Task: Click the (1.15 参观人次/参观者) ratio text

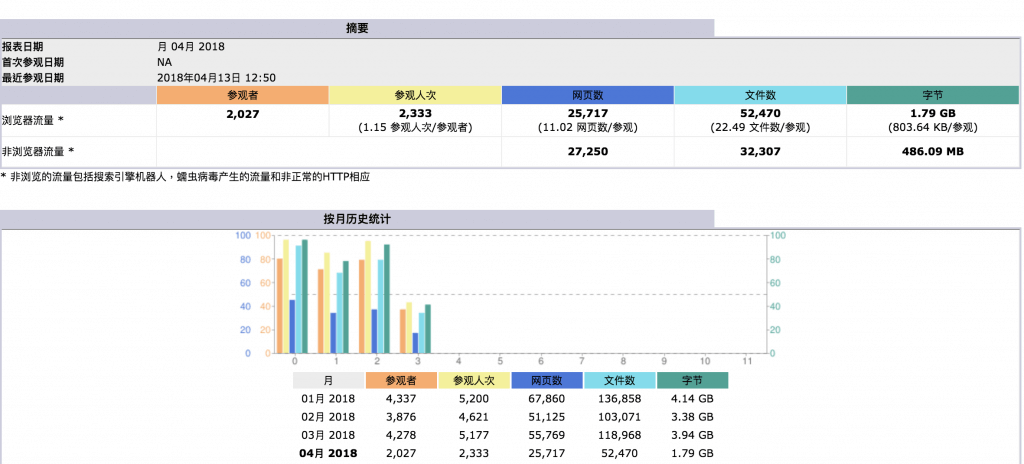Action: pyautogui.click(x=415, y=127)
